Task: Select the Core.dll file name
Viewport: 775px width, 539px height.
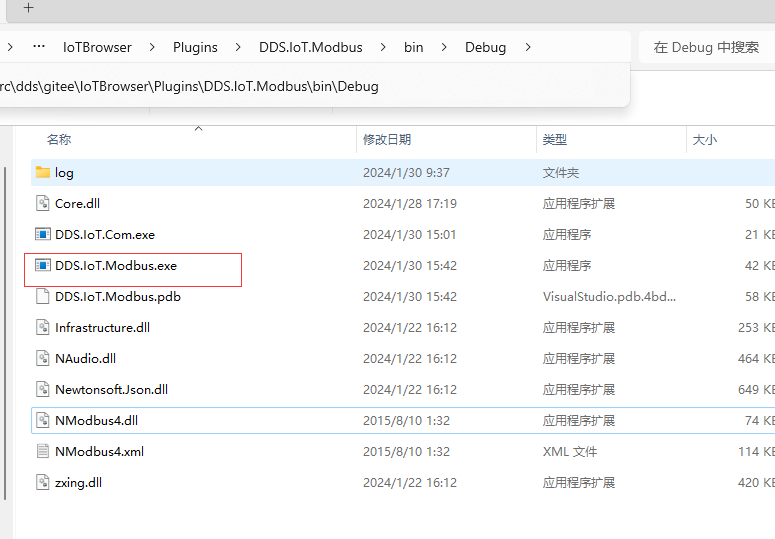Action: click(x=78, y=204)
